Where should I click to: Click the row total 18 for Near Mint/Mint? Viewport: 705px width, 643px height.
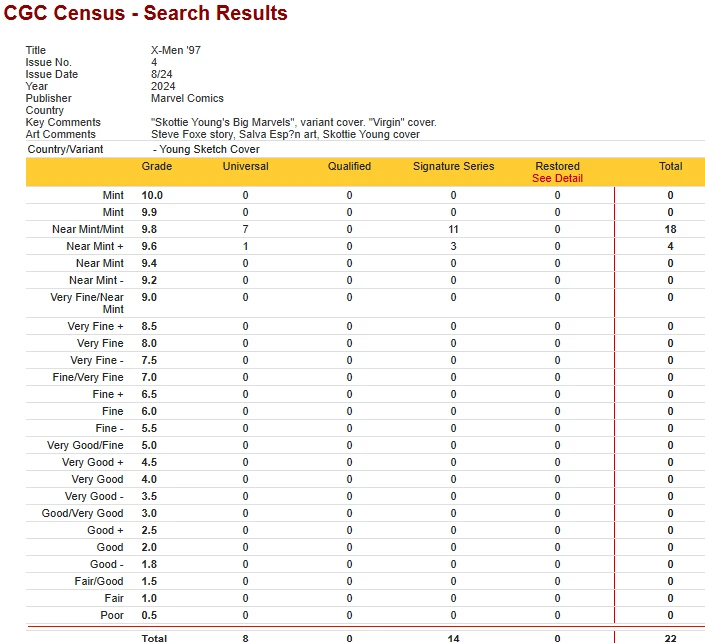670,229
